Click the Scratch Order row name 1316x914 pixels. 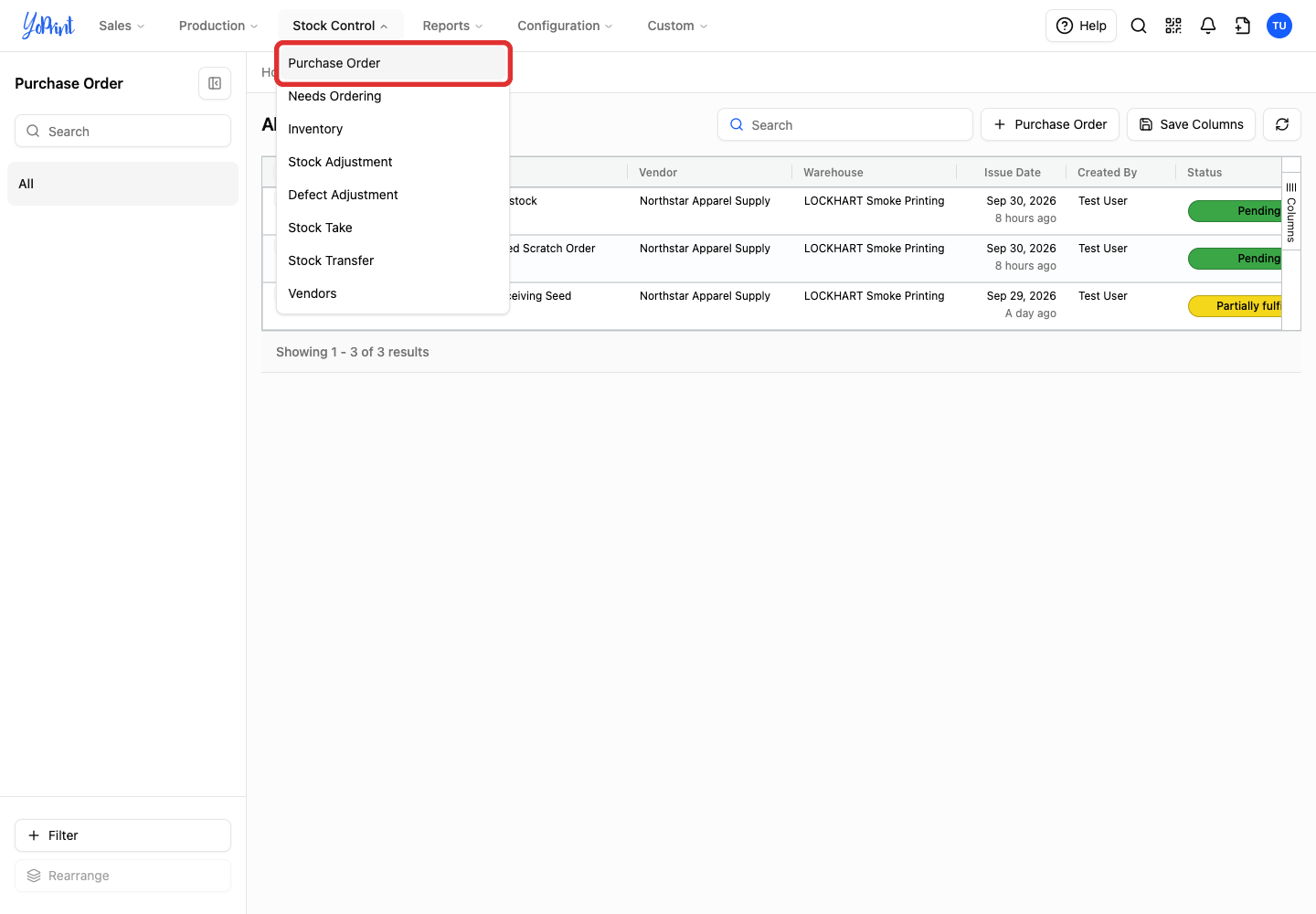click(x=553, y=249)
